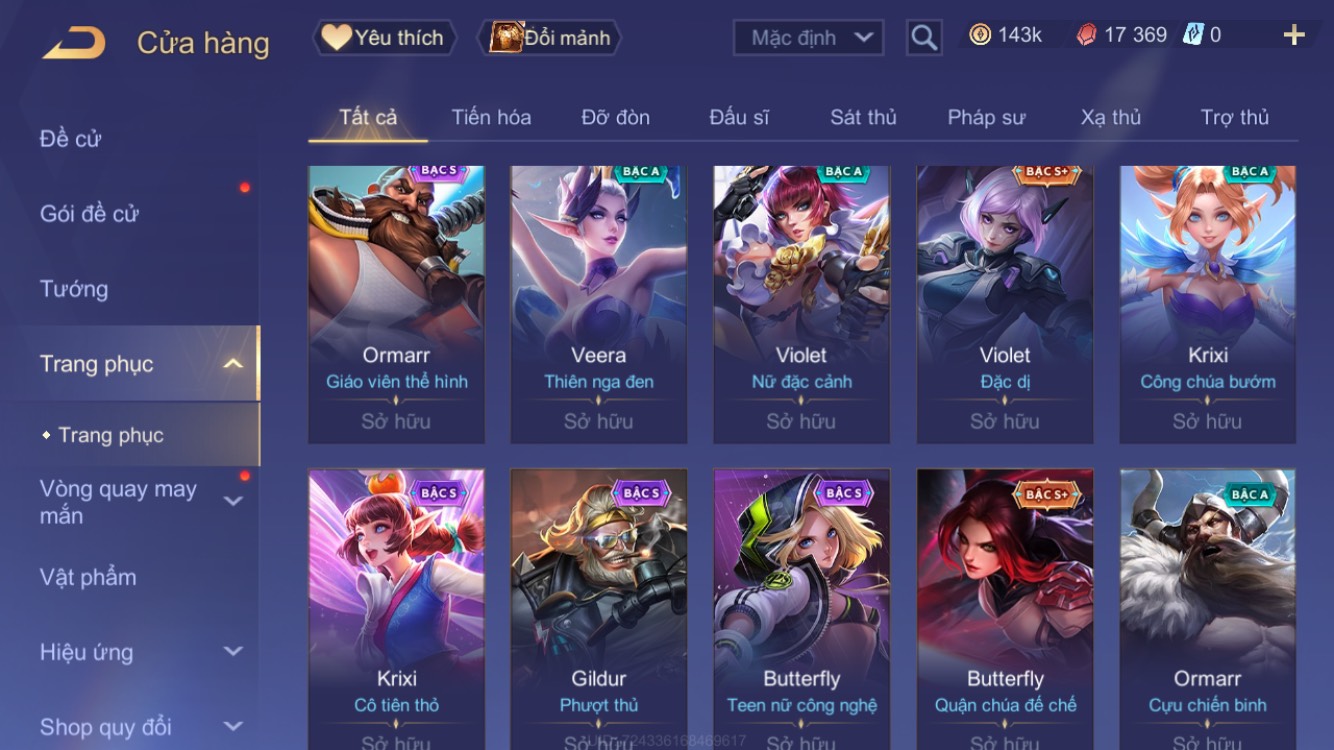1334x750 pixels.
Task: Open the Mặc định sort dropdown
Action: (808, 38)
